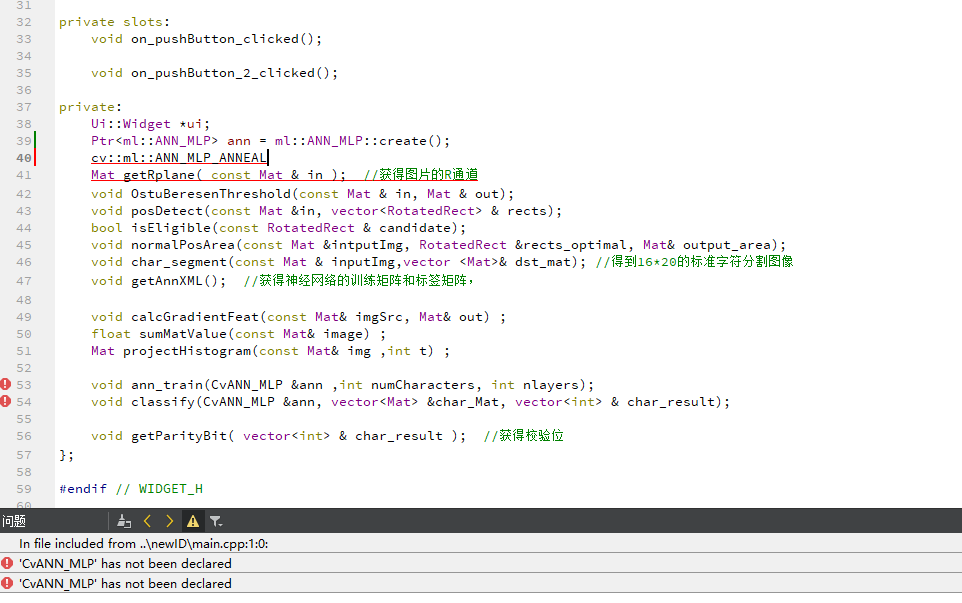The width and height of the screenshot is (962, 603).
Task: Click the '#endif // WIDGET_H' line
Action: 131,489
